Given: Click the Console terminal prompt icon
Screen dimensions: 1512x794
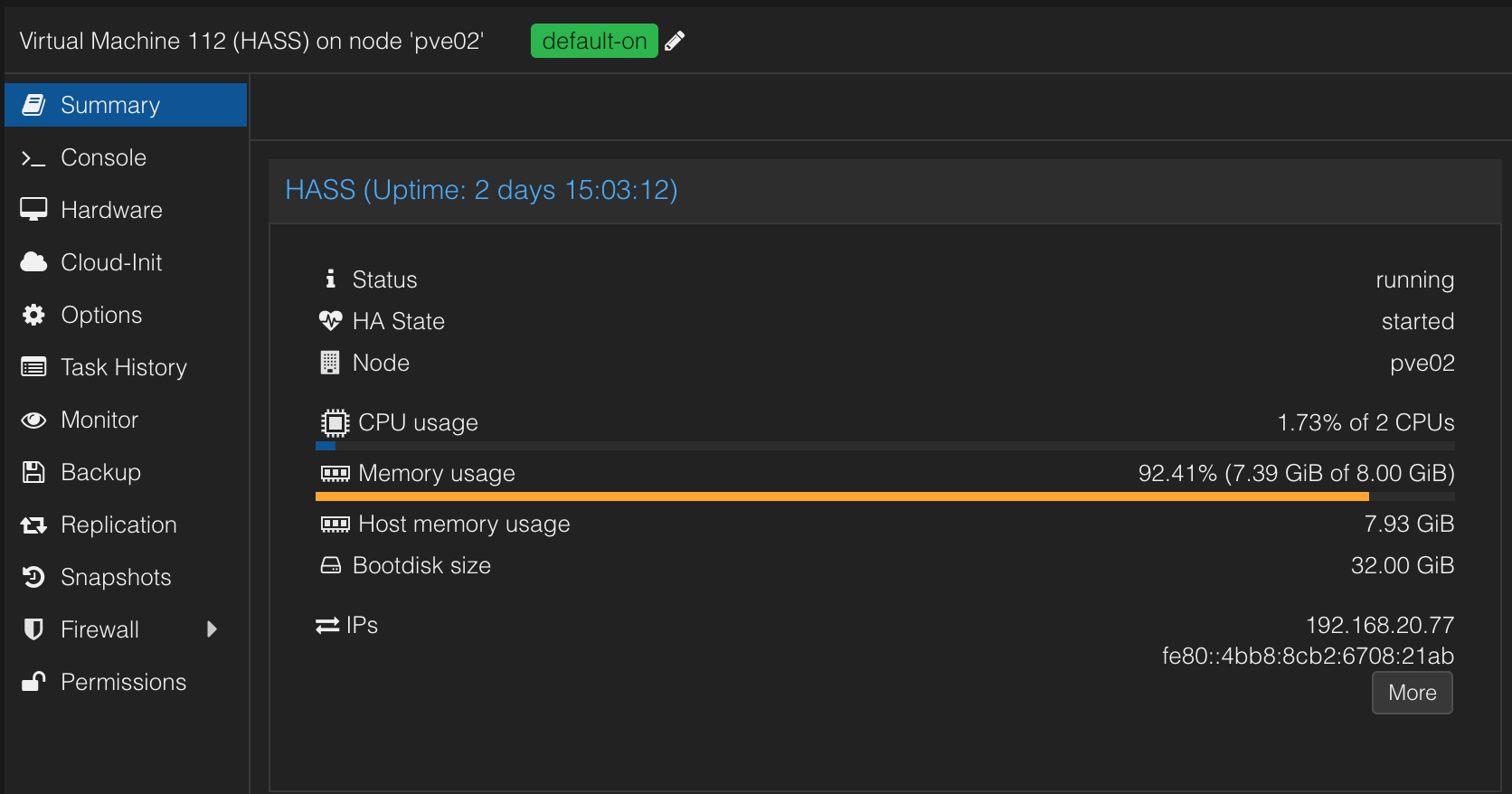Looking at the screenshot, I should pyautogui.click(x=33, y=158).
